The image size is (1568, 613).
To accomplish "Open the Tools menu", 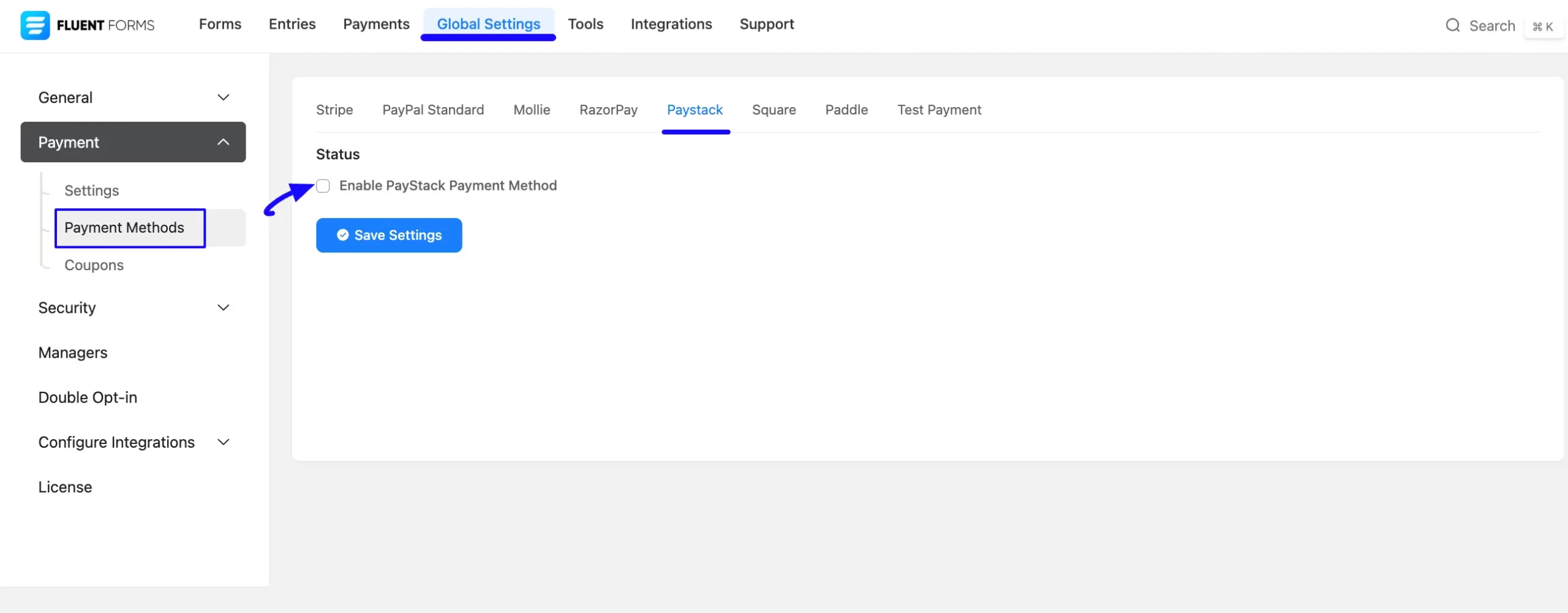I will tap(586, 24).
